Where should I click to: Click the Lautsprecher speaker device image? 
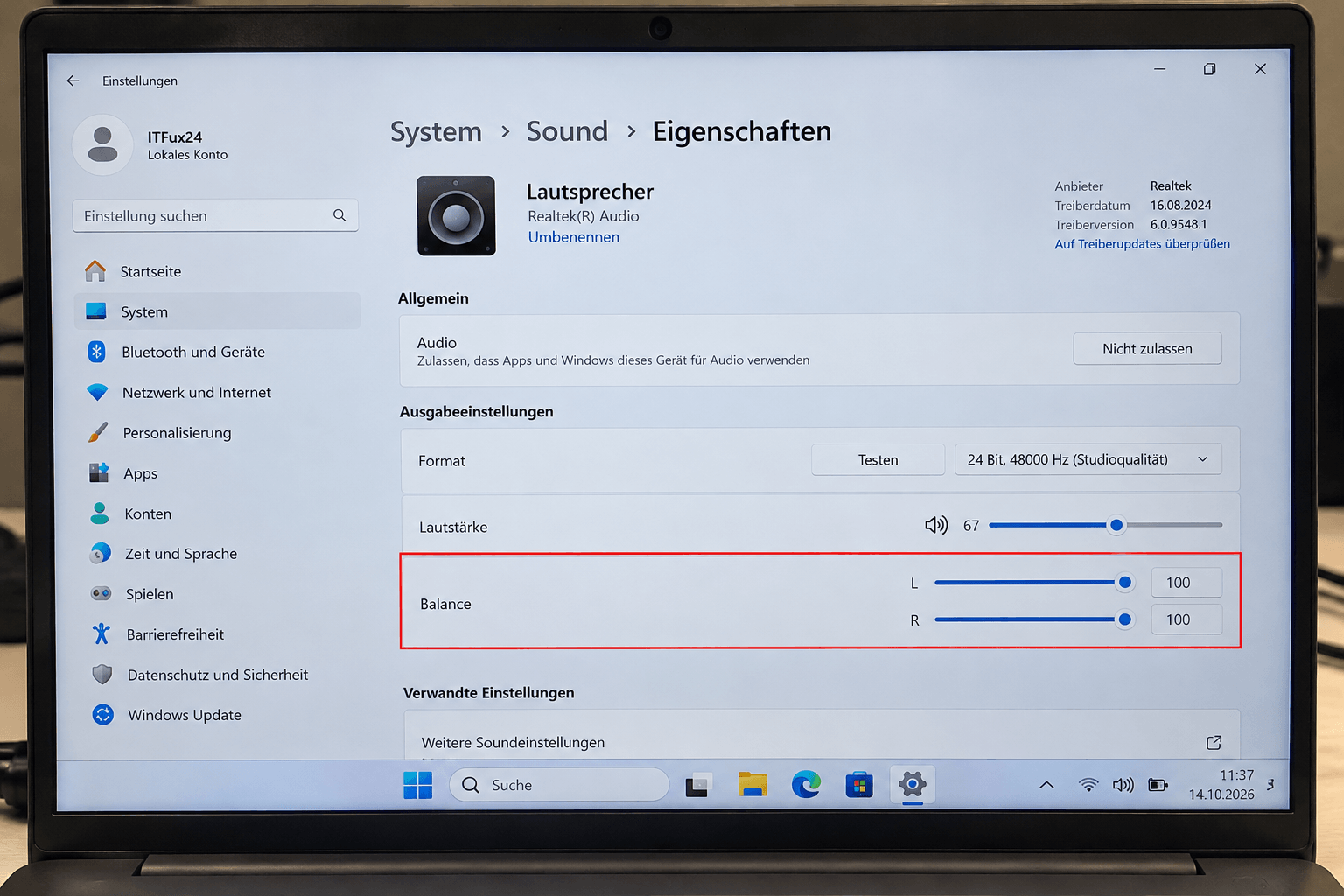click(x=456, y=215)
